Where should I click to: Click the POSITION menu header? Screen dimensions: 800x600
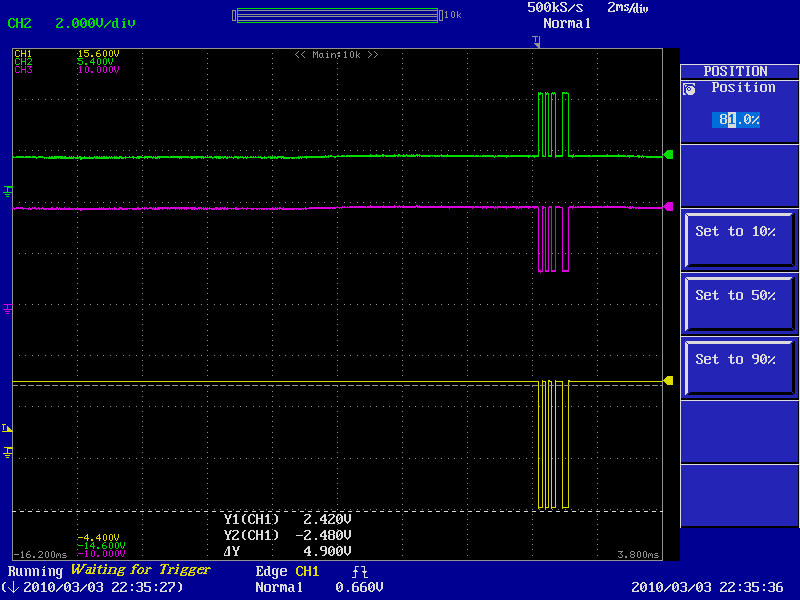coord(739,71)
